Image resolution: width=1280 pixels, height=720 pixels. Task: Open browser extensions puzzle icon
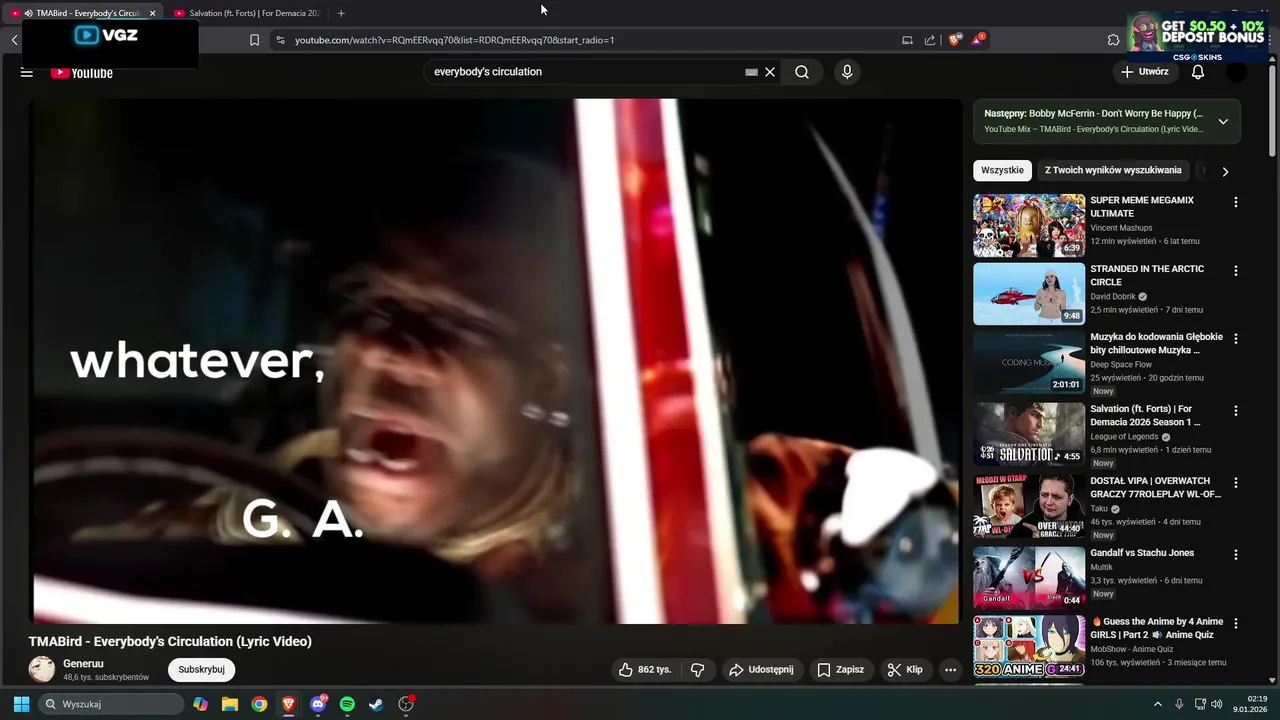point(1114,40)
